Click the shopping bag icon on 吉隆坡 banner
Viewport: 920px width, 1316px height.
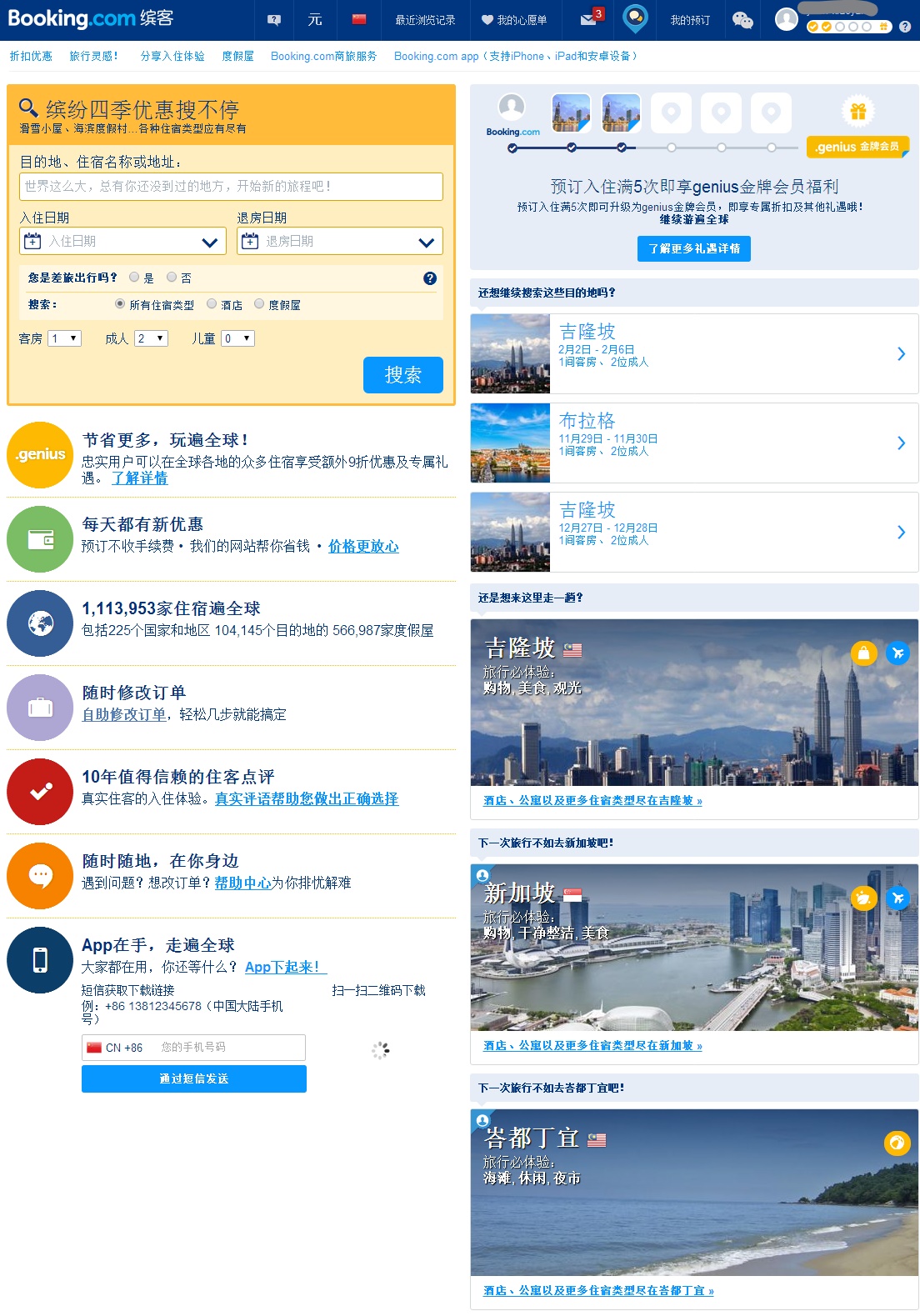click(863, 653)
